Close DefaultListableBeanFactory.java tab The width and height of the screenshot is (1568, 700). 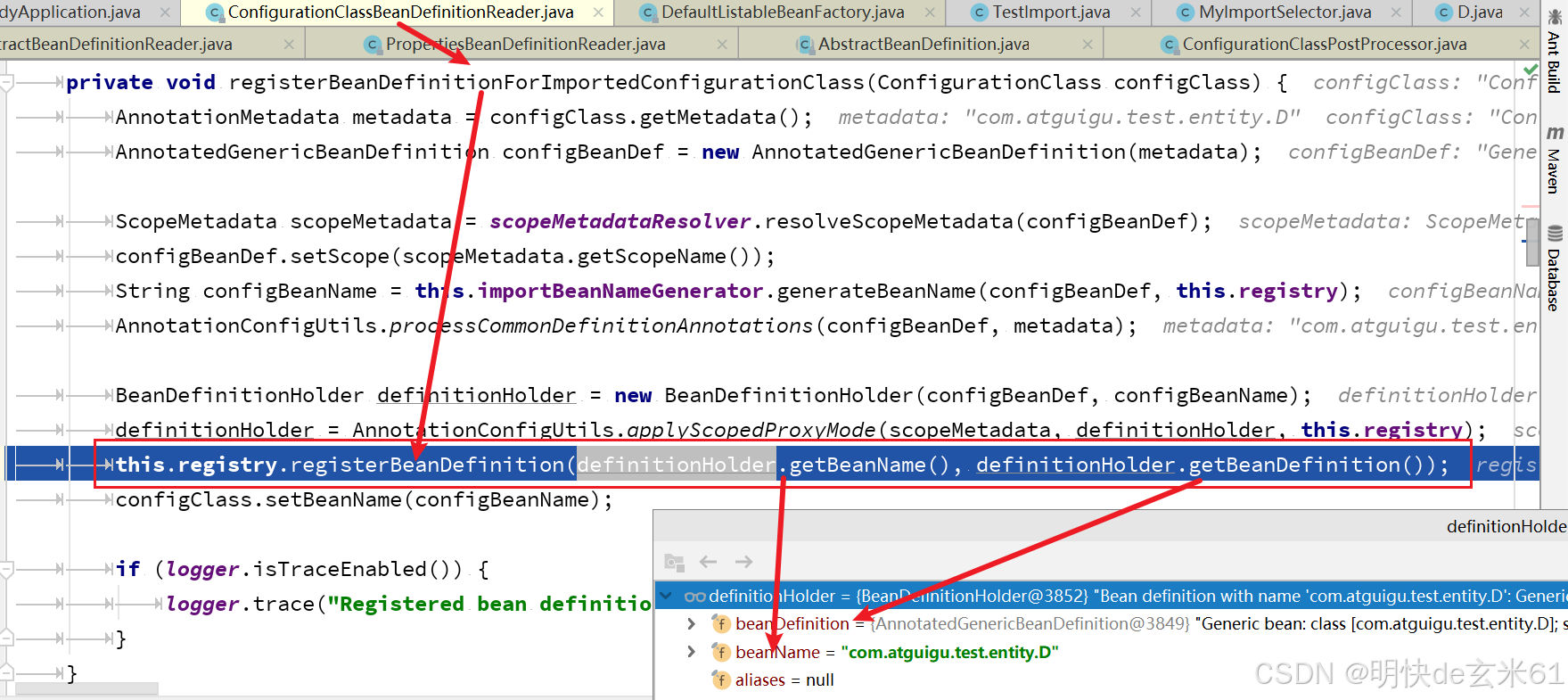[x=930, y=12]
